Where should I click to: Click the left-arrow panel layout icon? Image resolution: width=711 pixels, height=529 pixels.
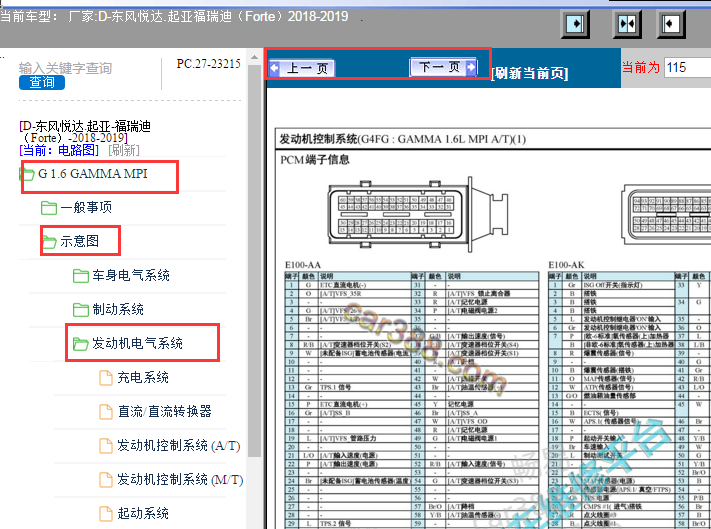pyautogui.click(x=671, y=24)
